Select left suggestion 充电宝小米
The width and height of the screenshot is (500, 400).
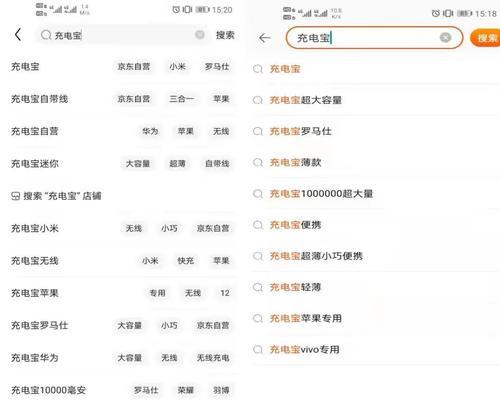click(x=35, y=228)
